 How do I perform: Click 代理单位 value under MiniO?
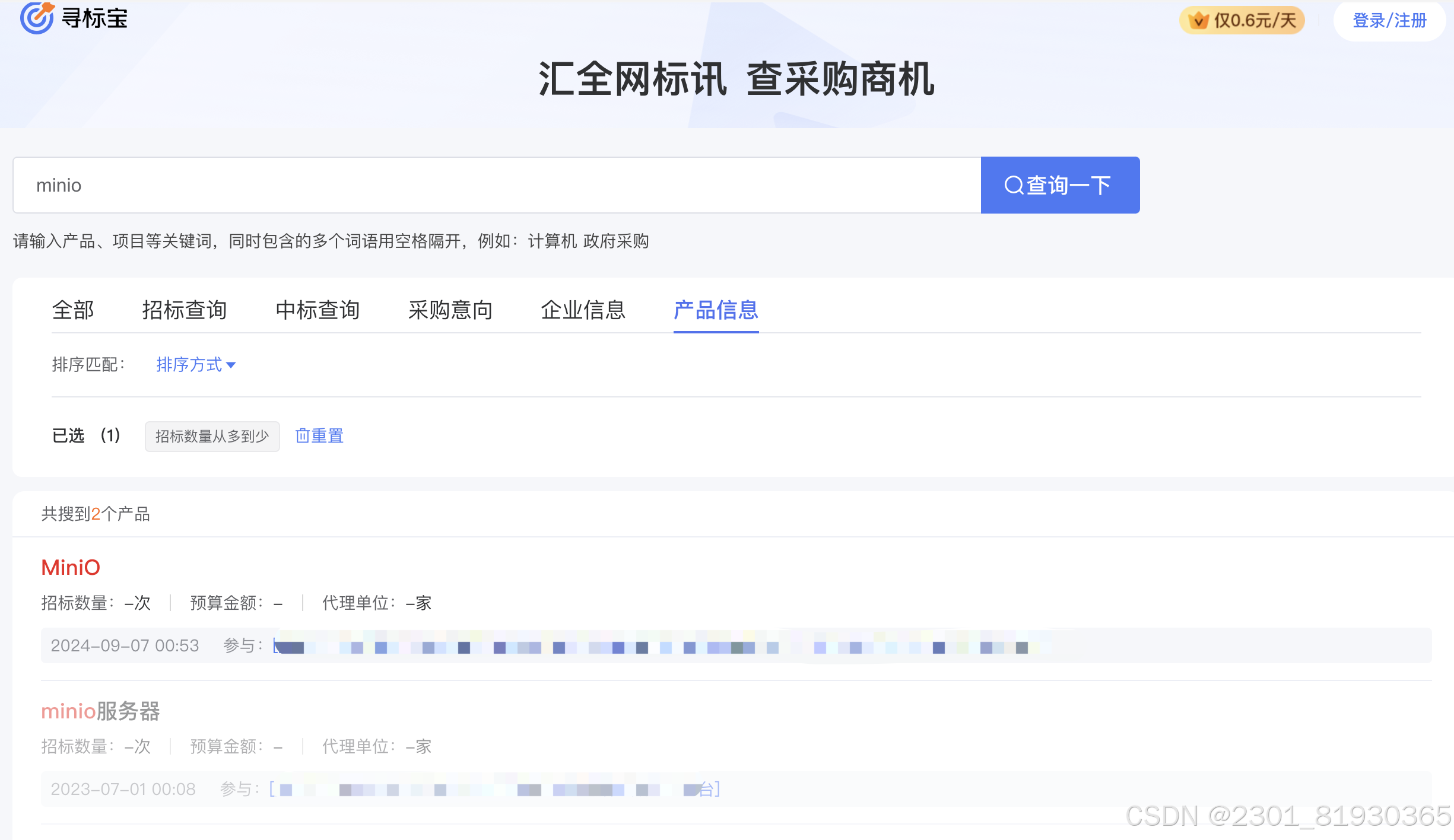coord(418,603)
